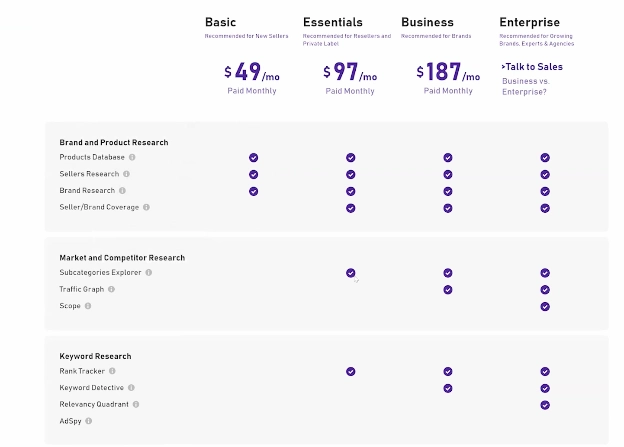Click Essentials checkmark for Subcategories Explorer

pyautogui.click(x=351, y=272)
